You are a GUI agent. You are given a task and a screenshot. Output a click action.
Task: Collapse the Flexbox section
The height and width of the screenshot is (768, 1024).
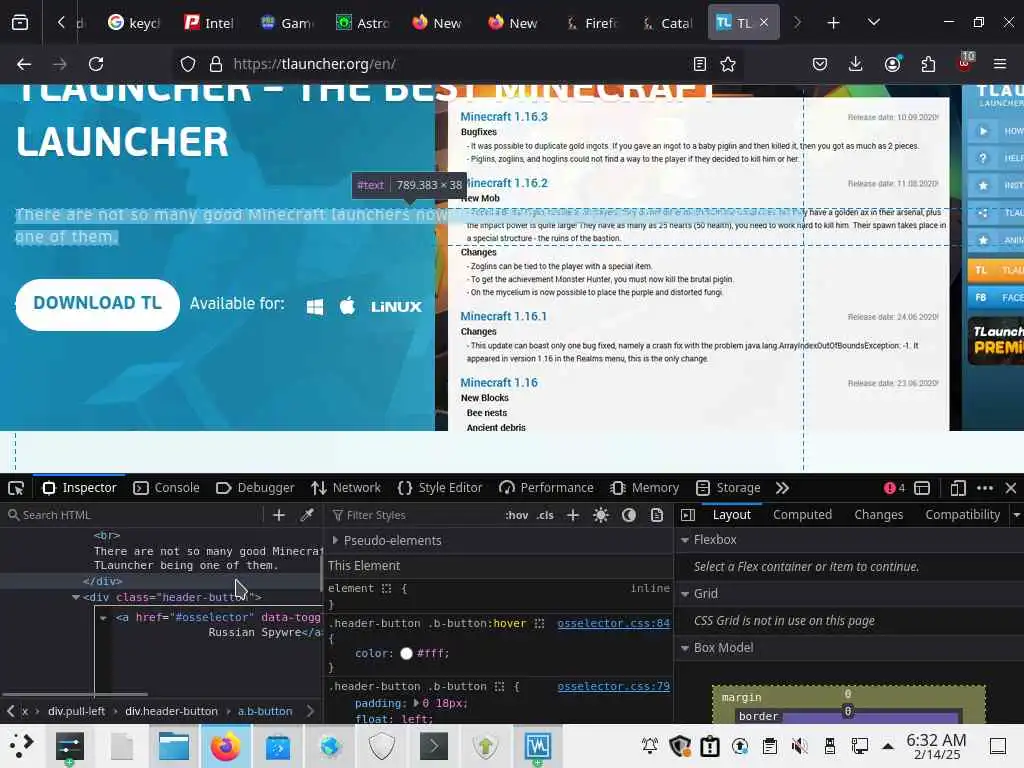(685, 540)
